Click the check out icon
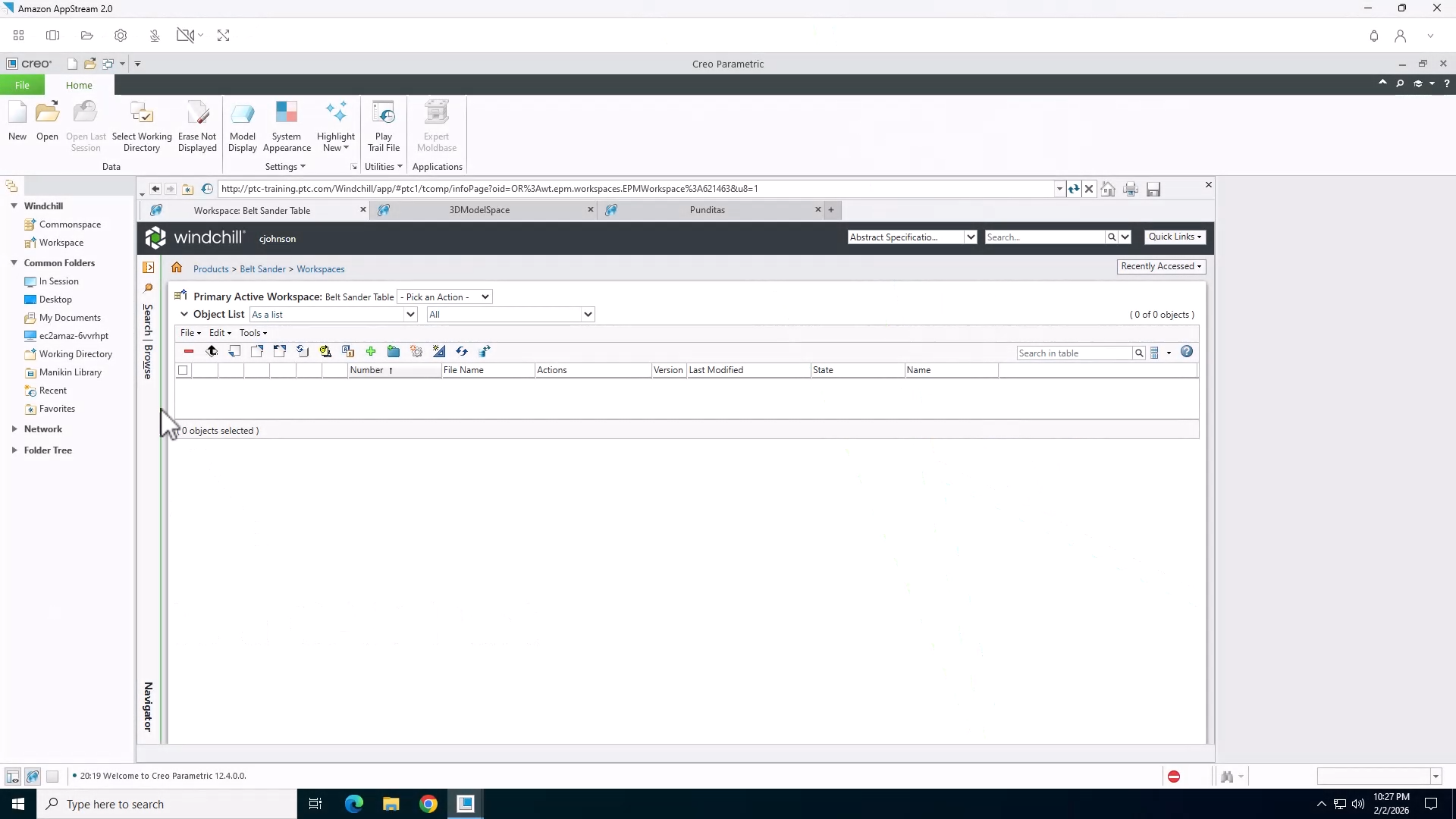The image size is (1456, 819). [257, 351]
